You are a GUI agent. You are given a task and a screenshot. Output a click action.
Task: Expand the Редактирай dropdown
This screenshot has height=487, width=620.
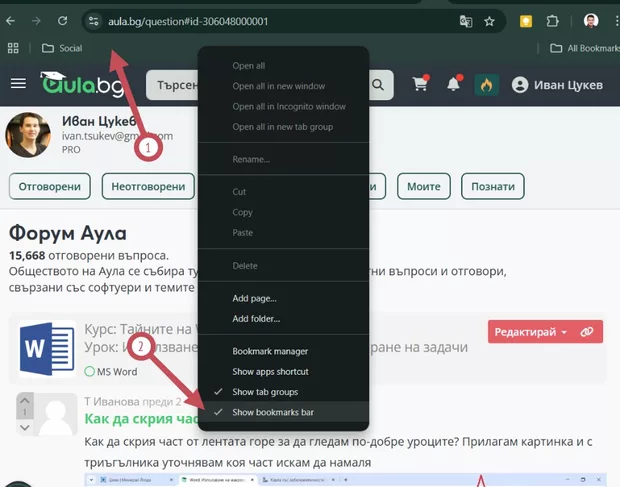tap(531, 332)
